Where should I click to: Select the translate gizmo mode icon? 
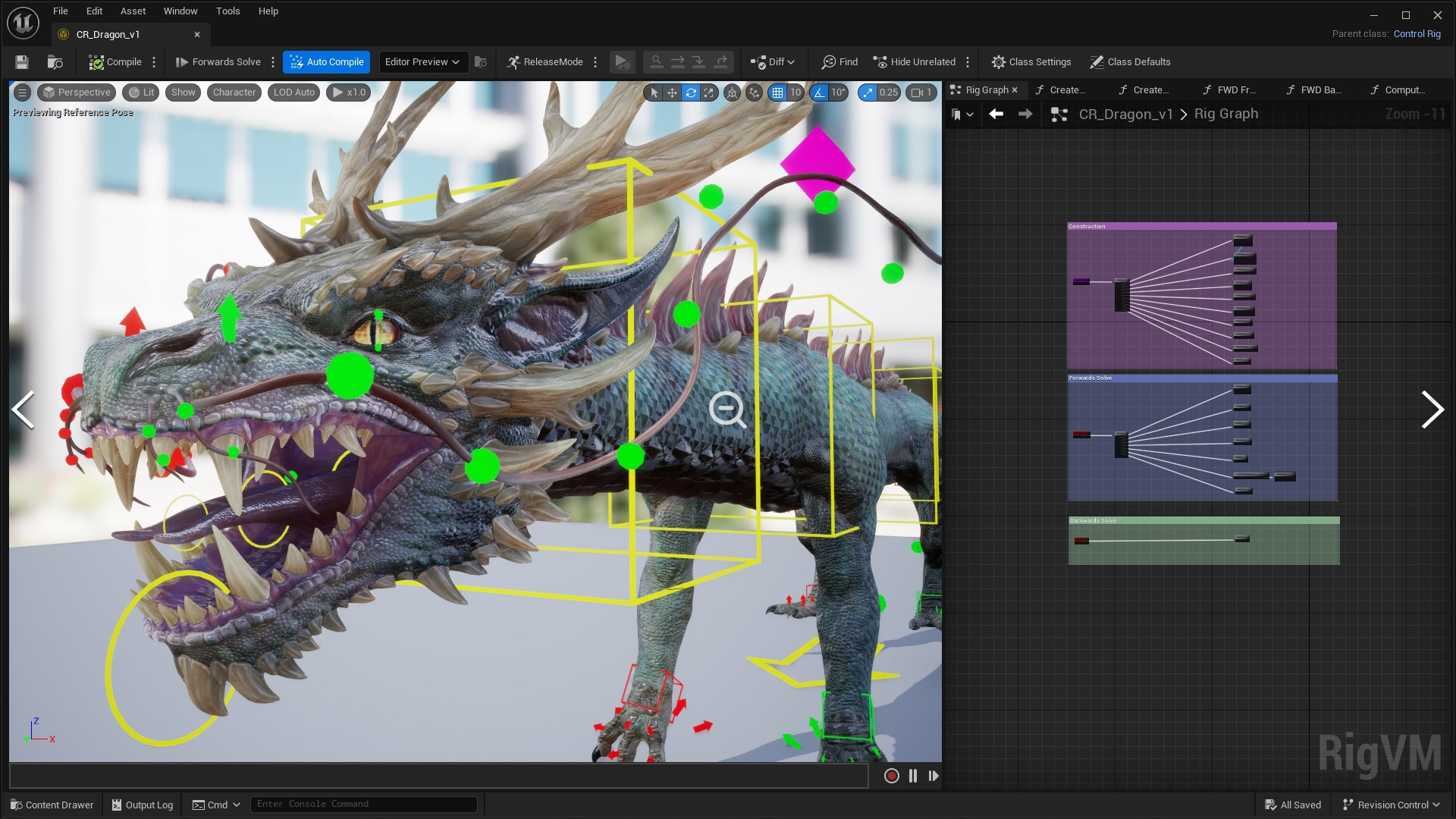pos(672,93)
